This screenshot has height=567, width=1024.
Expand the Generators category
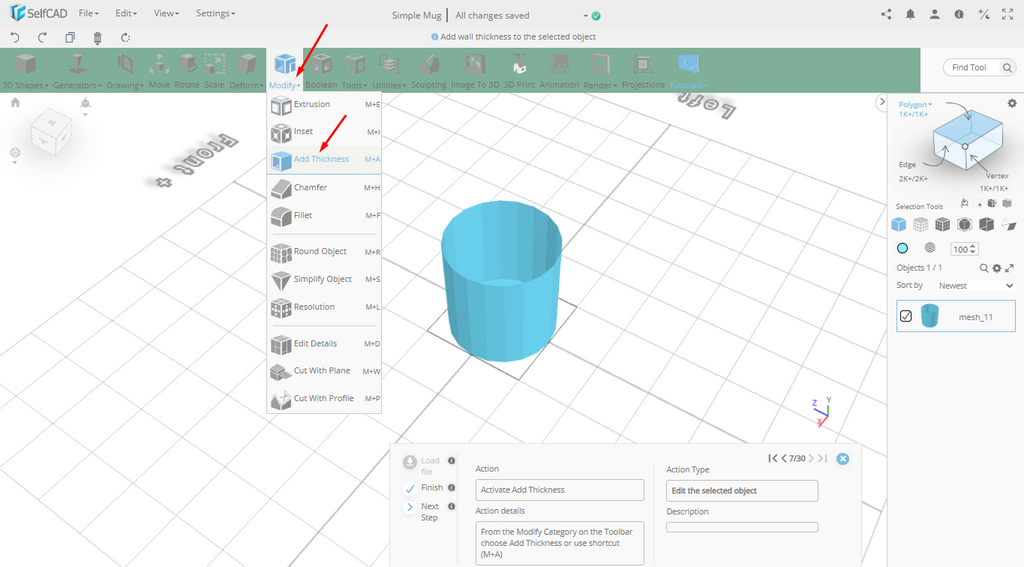tap(77, 71)
